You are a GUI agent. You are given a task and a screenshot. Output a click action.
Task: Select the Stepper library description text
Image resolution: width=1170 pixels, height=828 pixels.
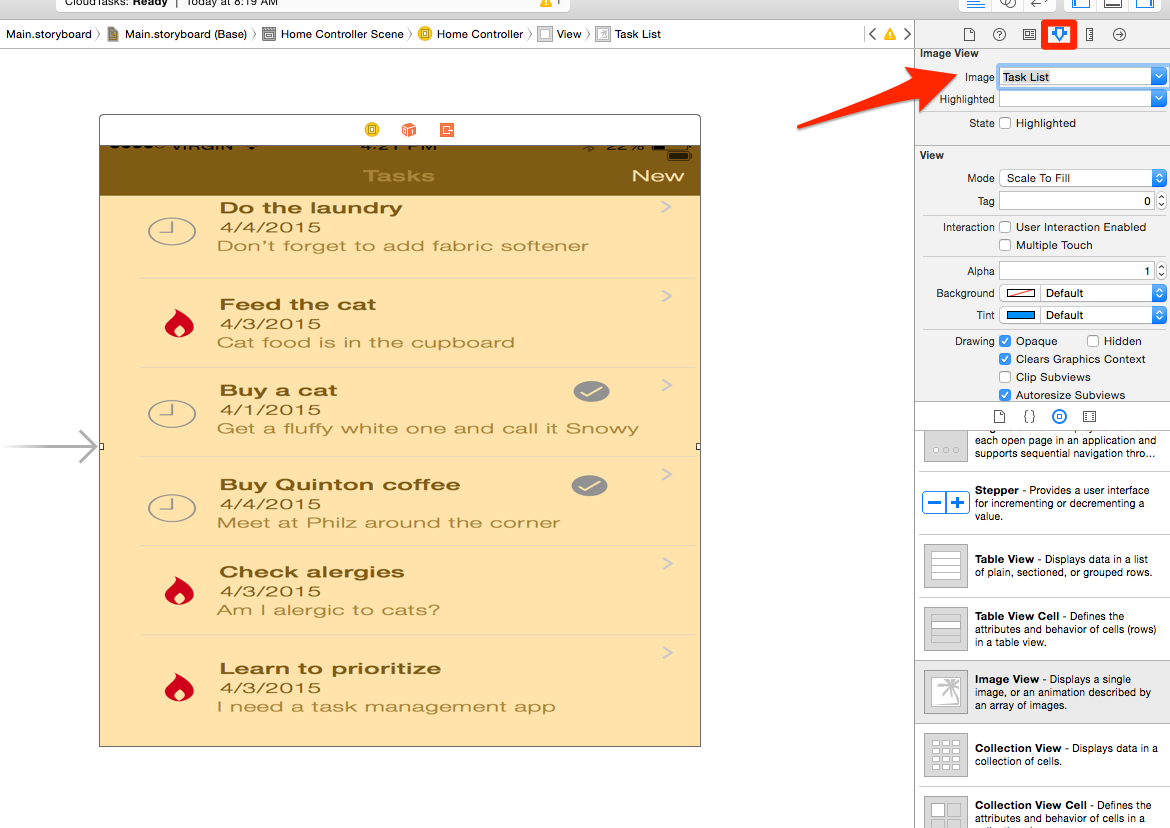(x=1062, y=503)
